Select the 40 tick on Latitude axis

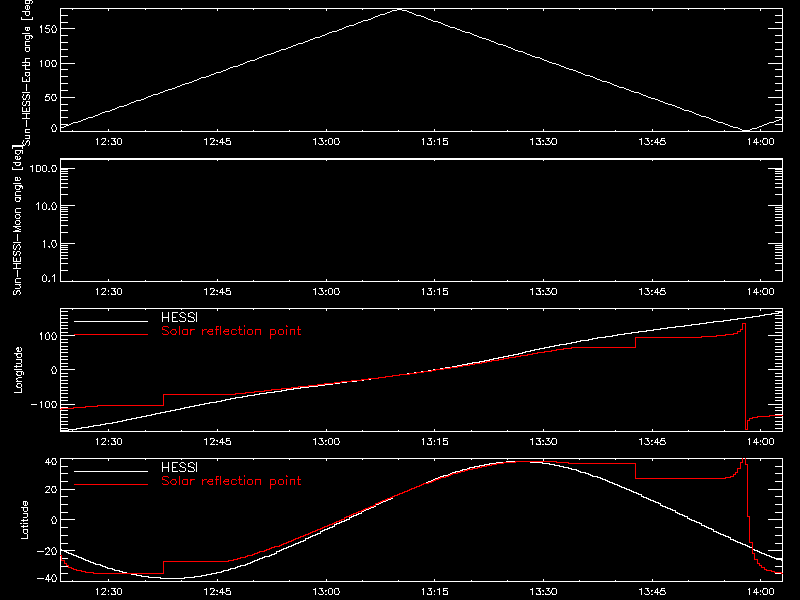[51, 462]
